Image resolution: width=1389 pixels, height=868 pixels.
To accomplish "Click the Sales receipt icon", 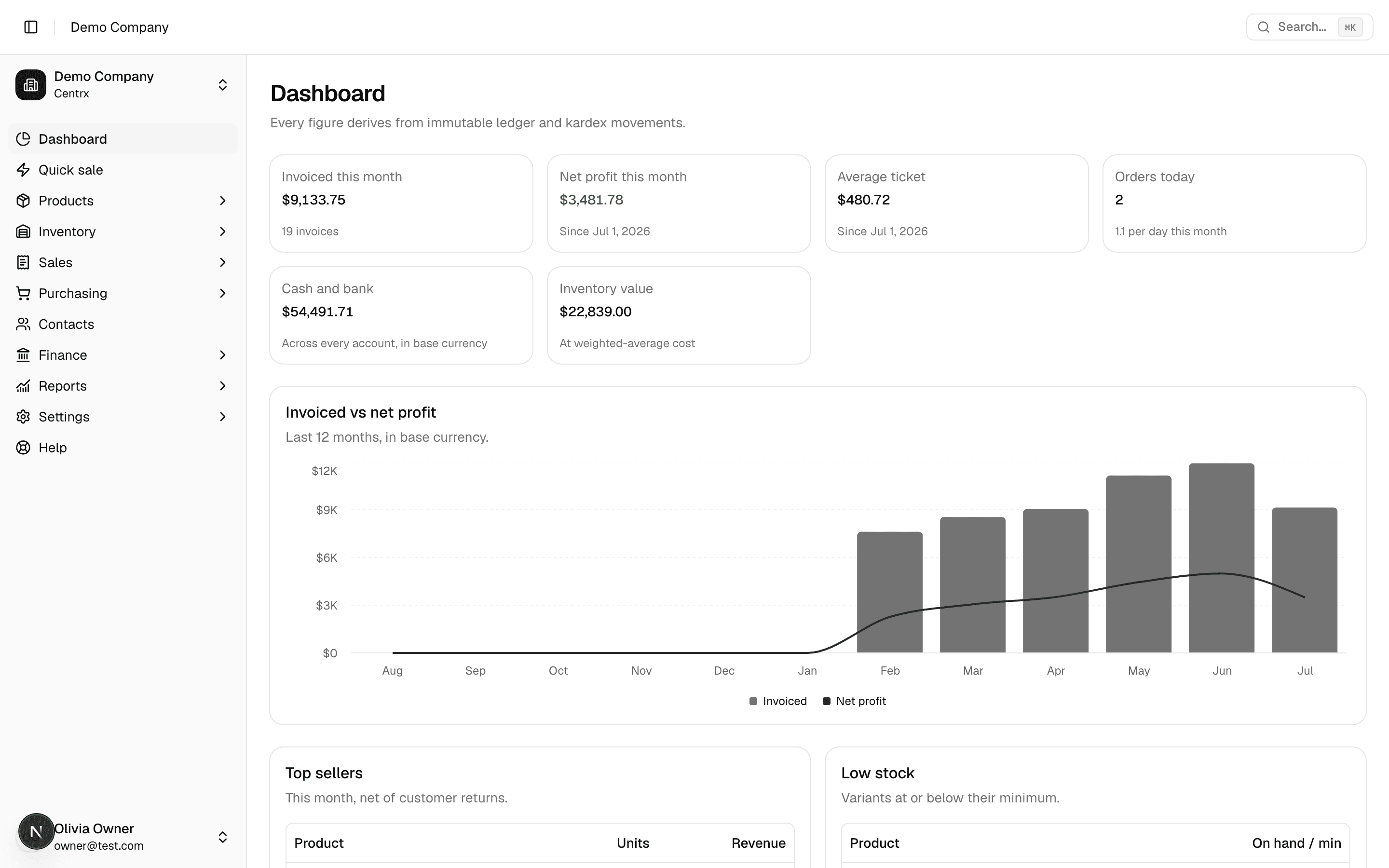I will tap(23, 262).
